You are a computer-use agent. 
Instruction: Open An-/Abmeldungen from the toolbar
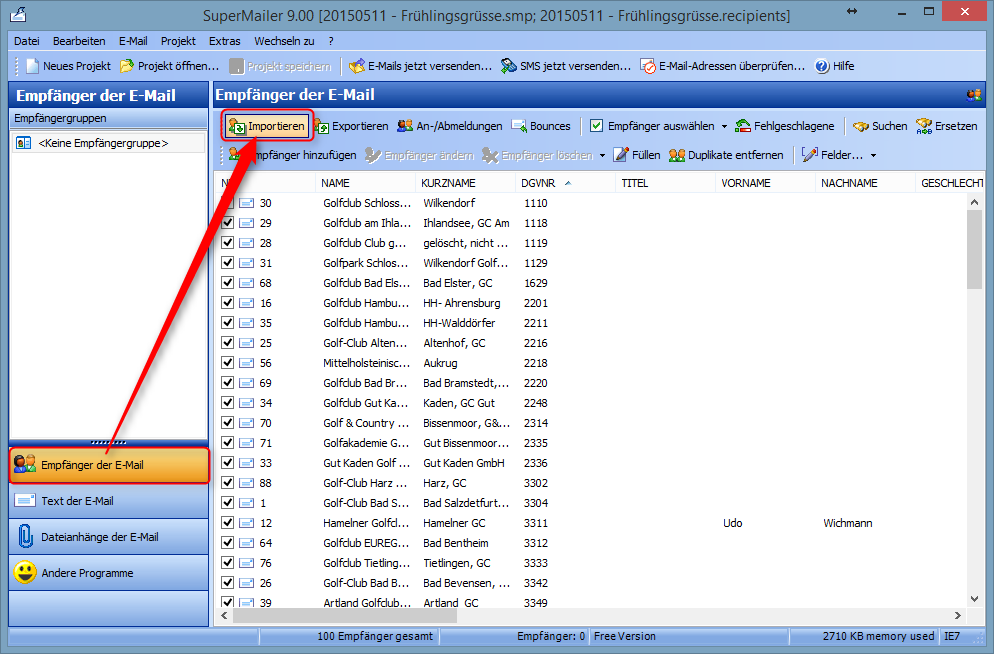pos(405,127)
